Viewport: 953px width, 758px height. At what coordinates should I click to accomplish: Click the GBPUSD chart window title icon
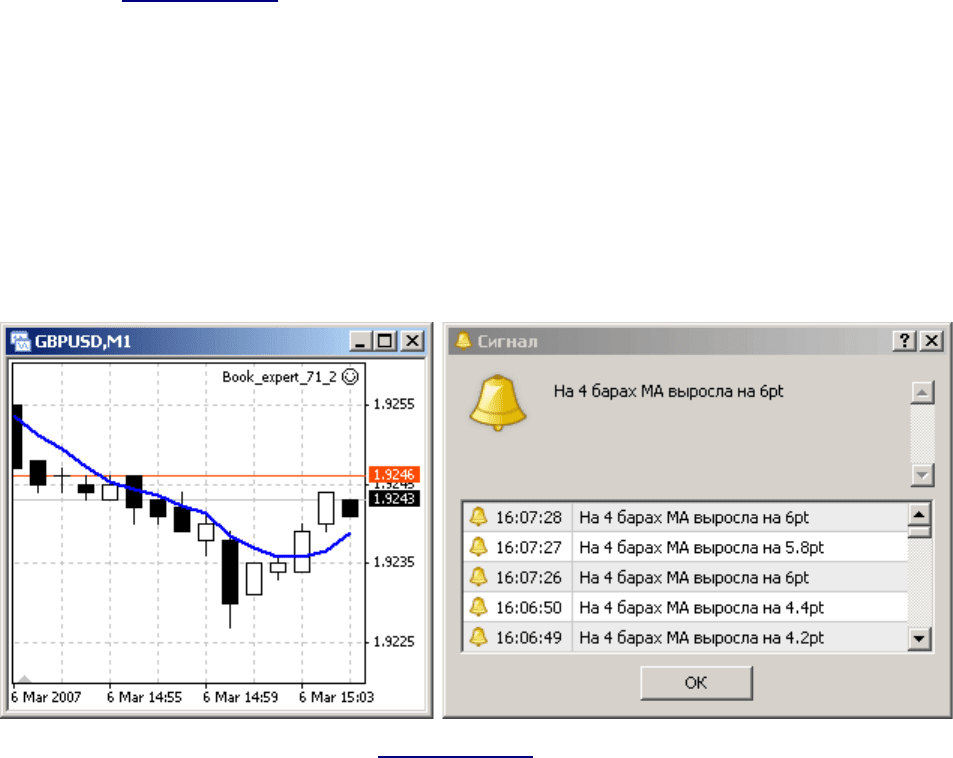click(x=20, y=342)
